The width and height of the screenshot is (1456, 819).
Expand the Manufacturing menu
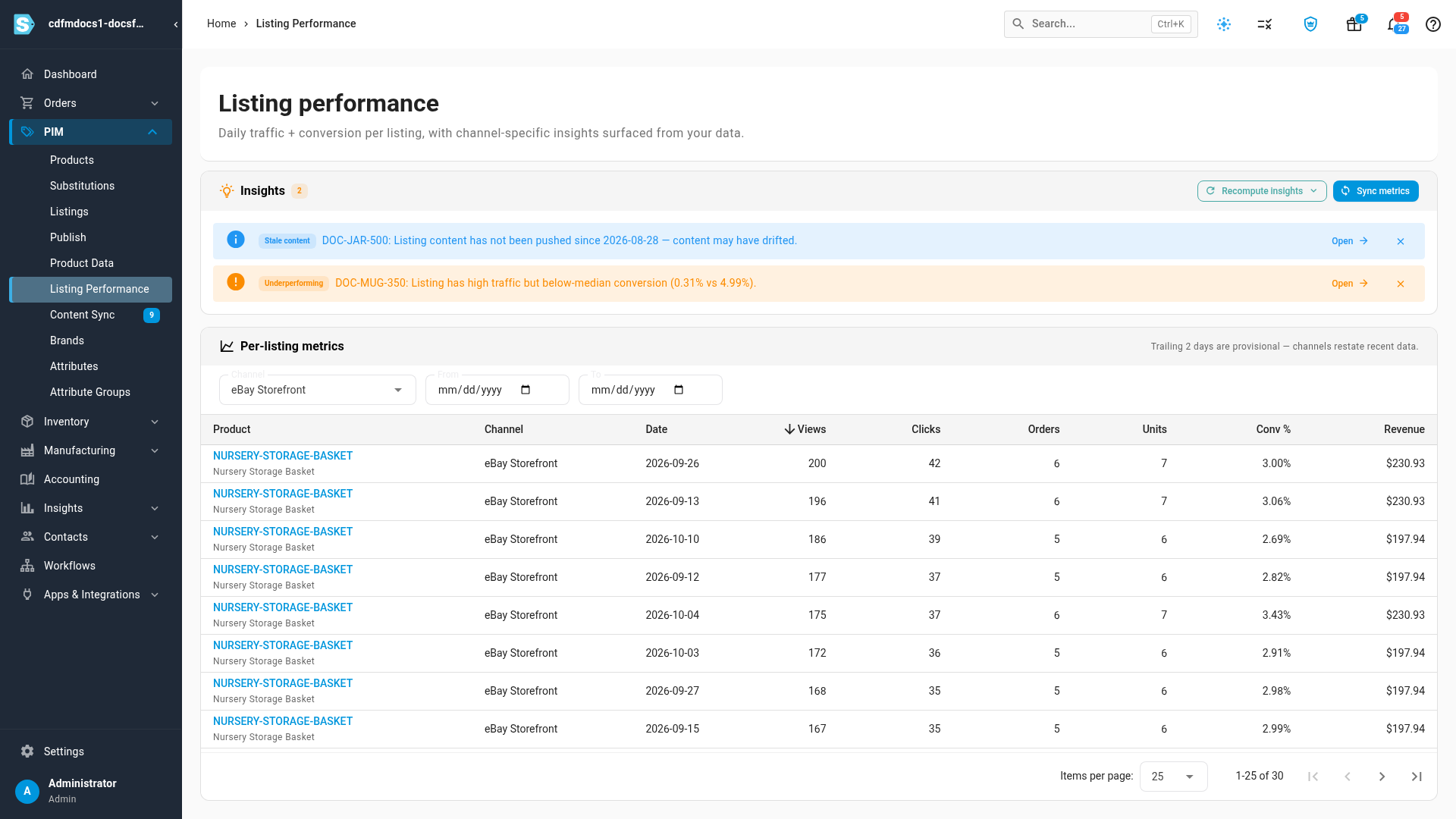90,450
